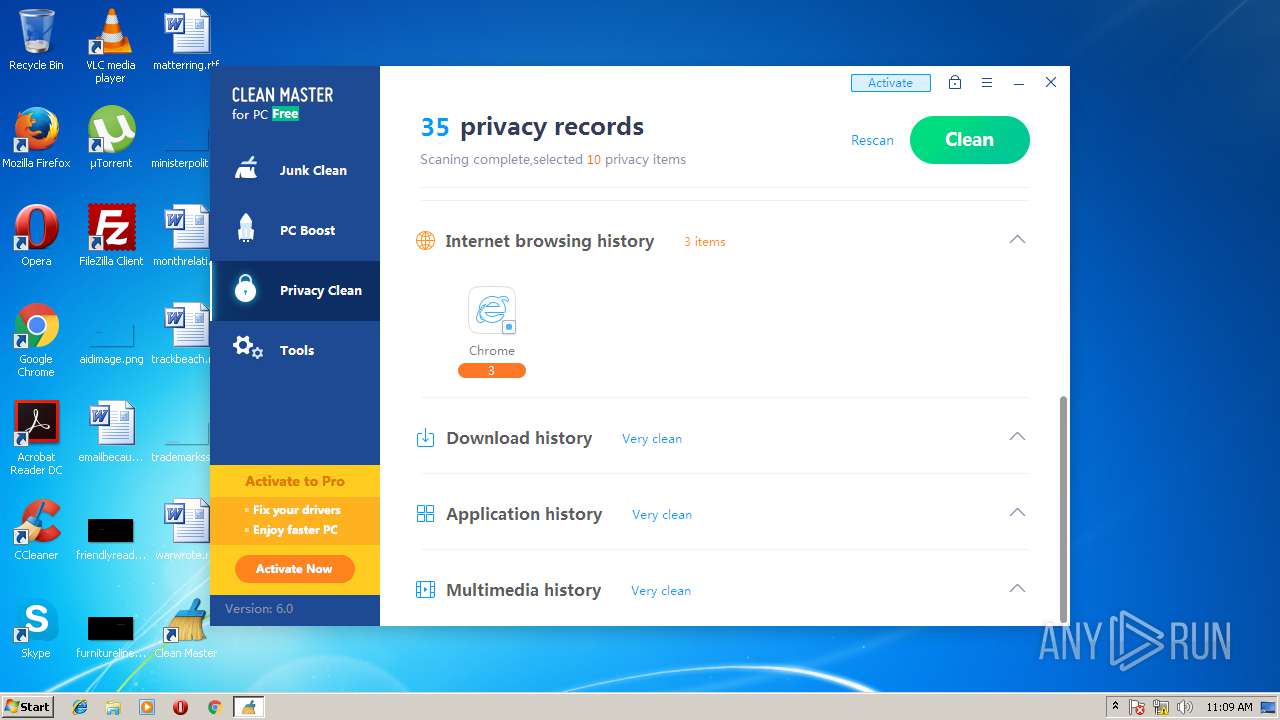Image resolution: width=1280 pixels, height=720 pixels.
Task: Click the Internet Explorer taskbar icon
Action: point(80,707)
